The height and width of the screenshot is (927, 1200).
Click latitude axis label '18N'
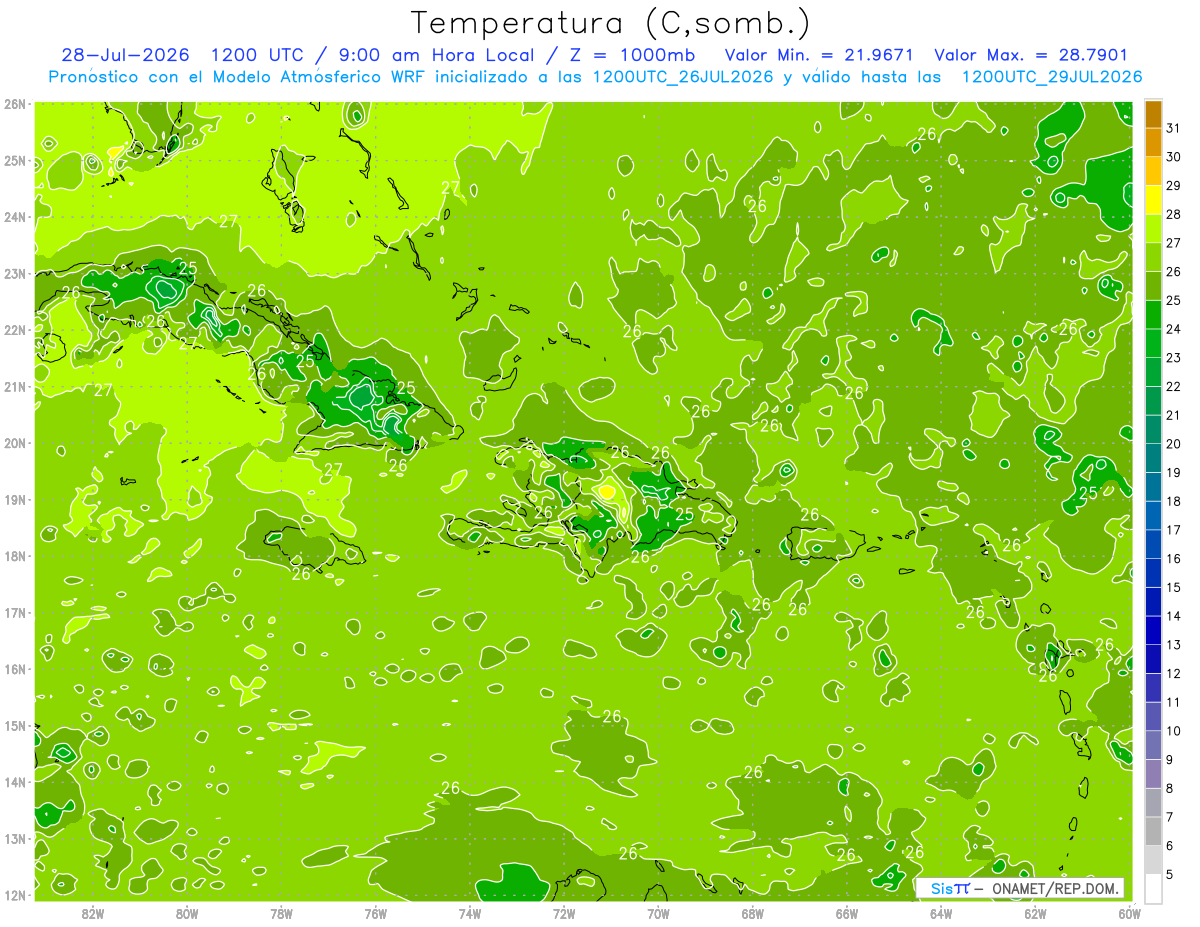(15, 556)
